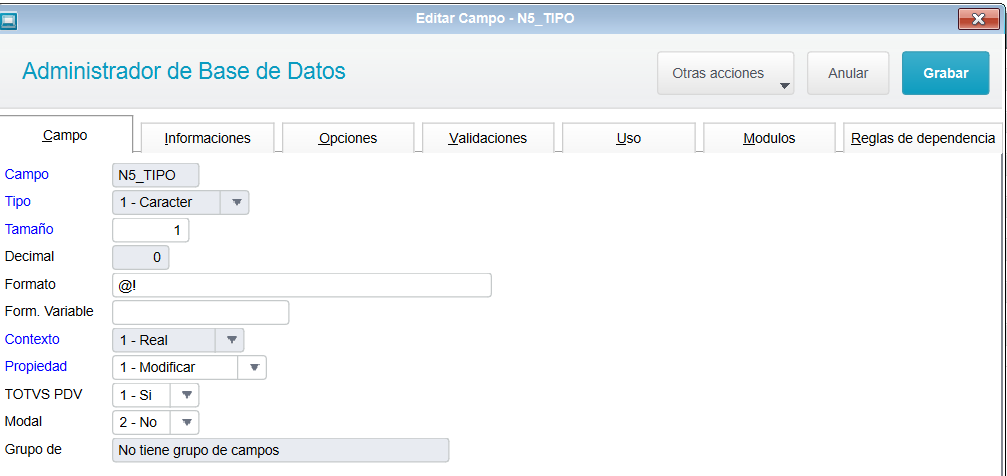
Task: Click the Anular button
Action: tap(848, 73)
